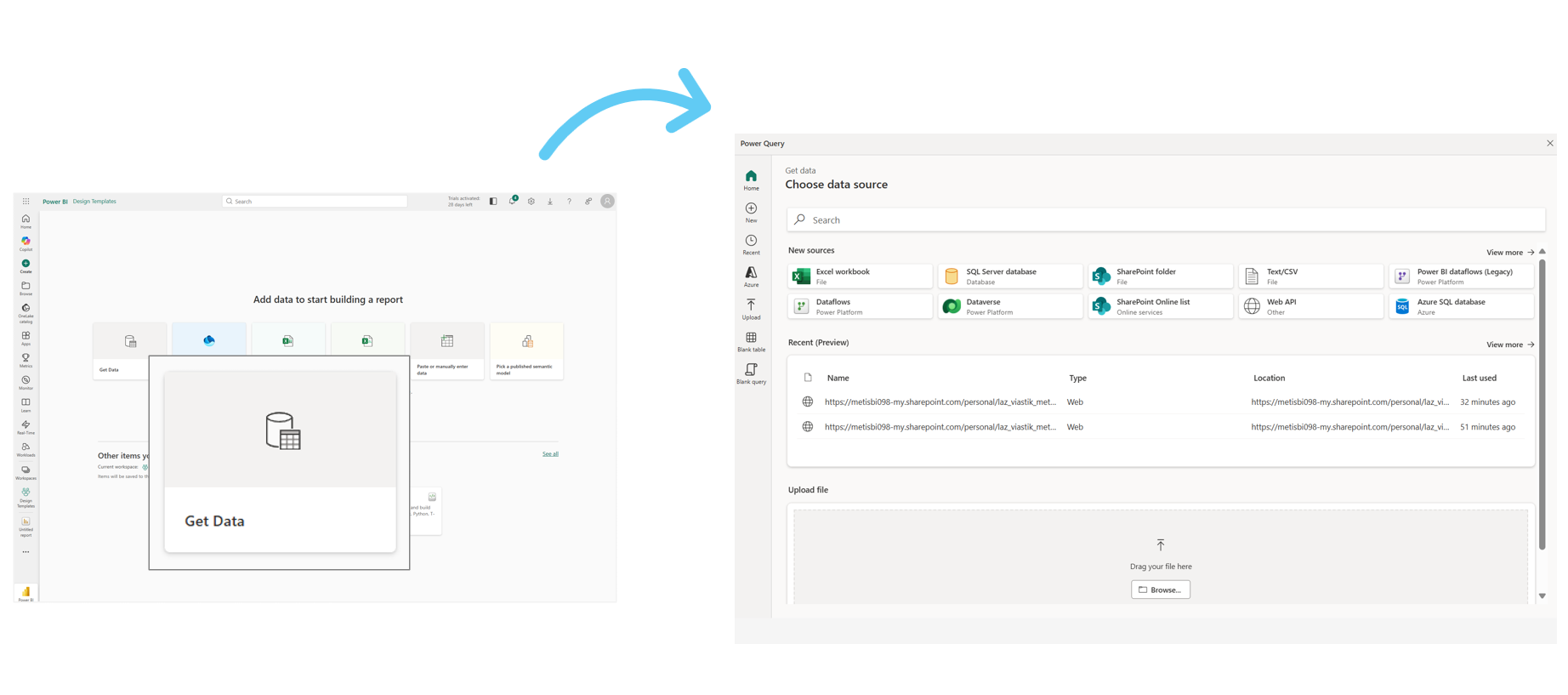Sort recent list by Location column

pos(1269,378)
